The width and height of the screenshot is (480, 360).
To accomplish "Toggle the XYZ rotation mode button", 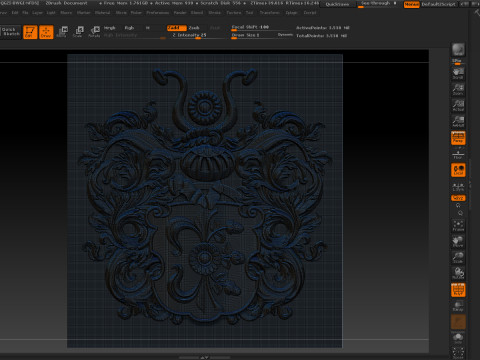I will pos(458,198).
